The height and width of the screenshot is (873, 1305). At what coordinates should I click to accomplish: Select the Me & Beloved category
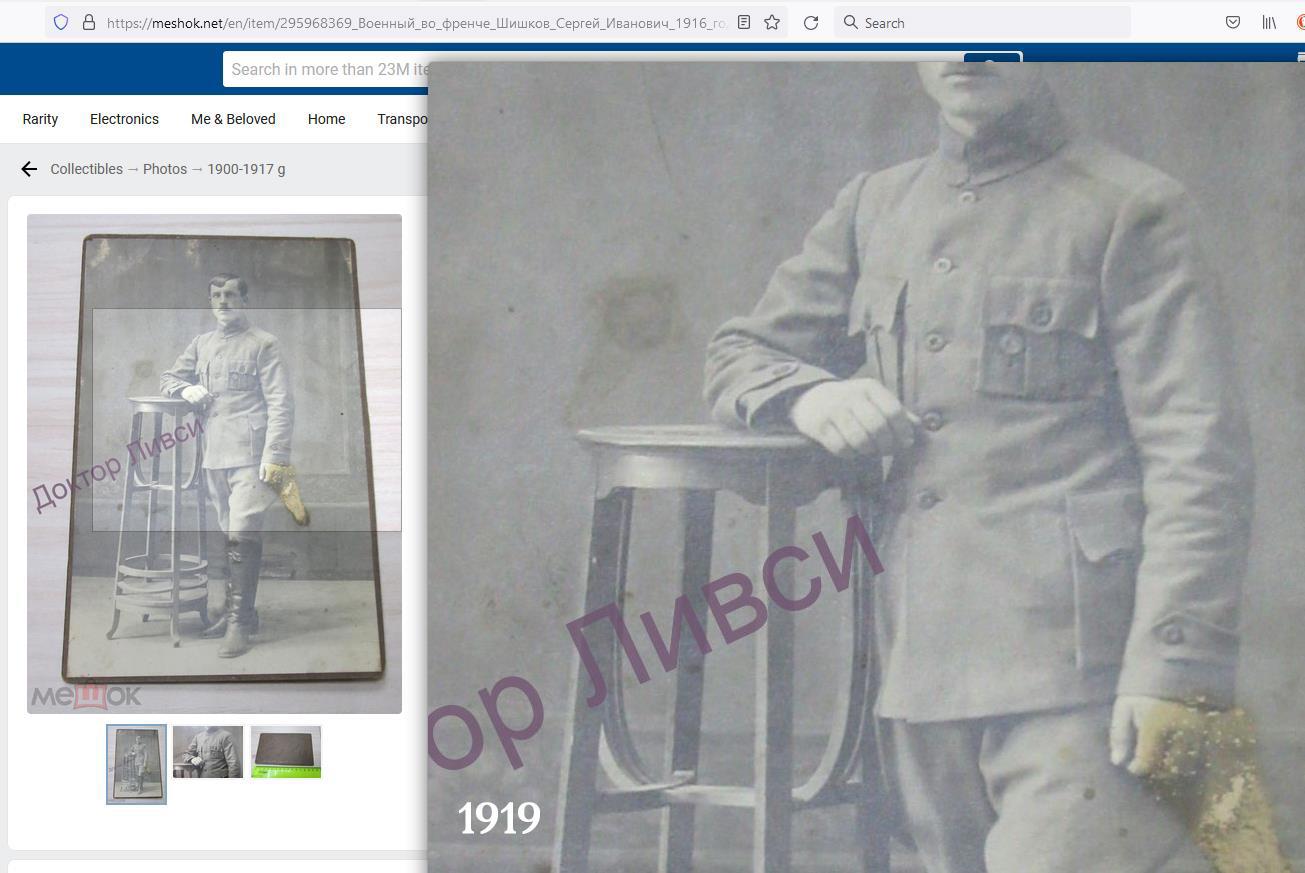233,119
